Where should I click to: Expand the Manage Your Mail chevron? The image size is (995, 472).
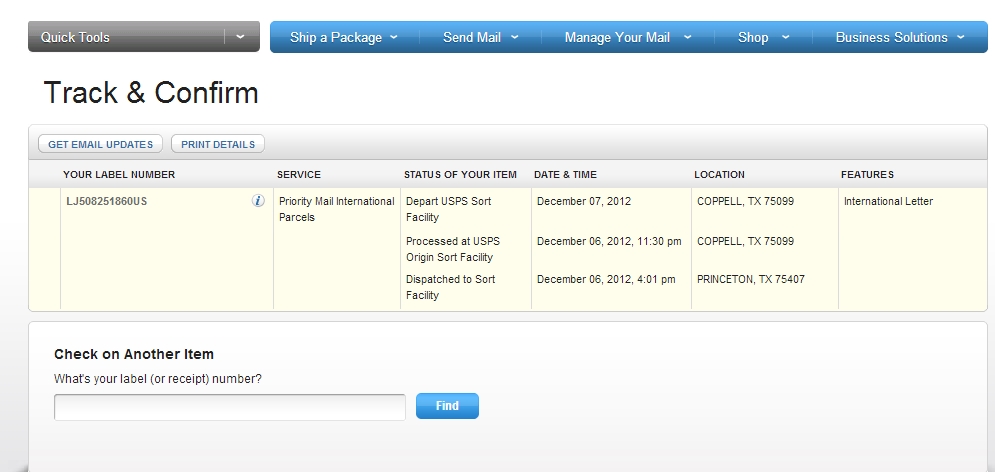[687, 37]
